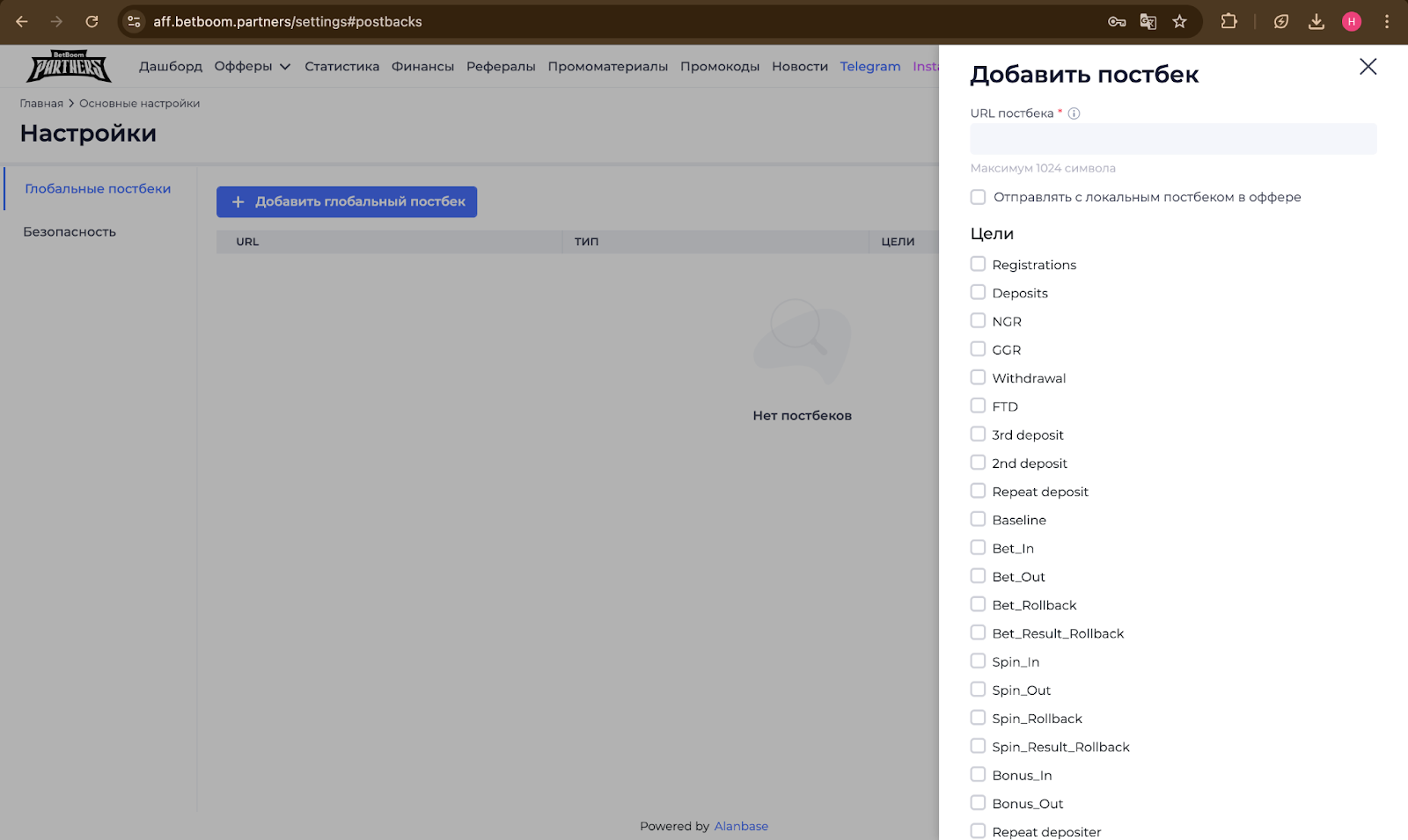Open the Telegram link in navigation
This screenshot has width=1408, height=840.
tap(870, 67)
